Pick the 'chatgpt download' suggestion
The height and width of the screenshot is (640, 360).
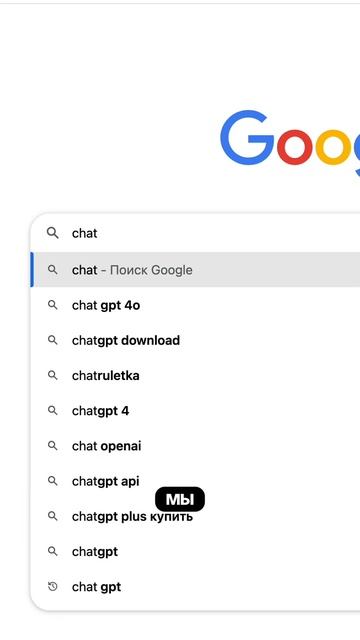(x=195, y=340)
